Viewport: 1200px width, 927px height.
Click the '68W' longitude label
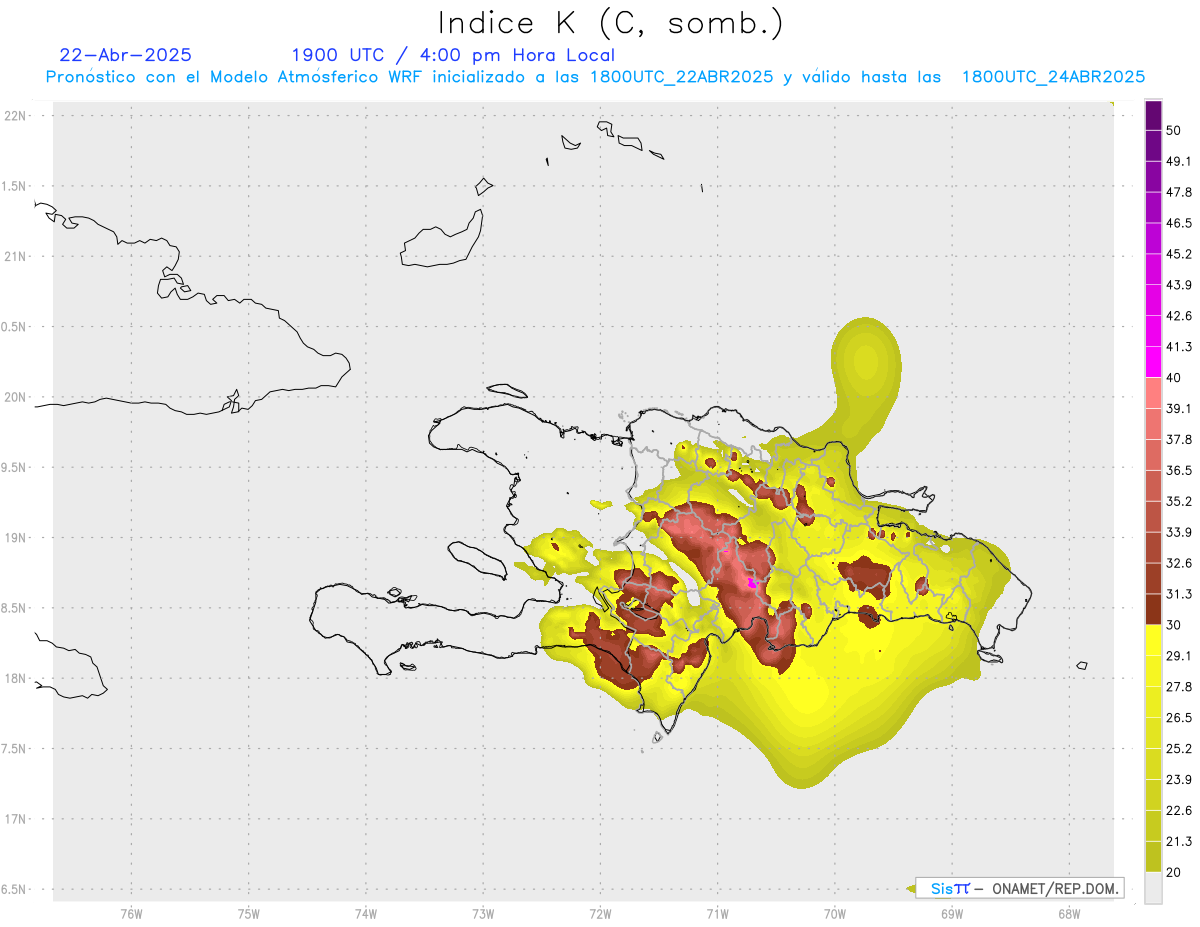(1069, 913)
